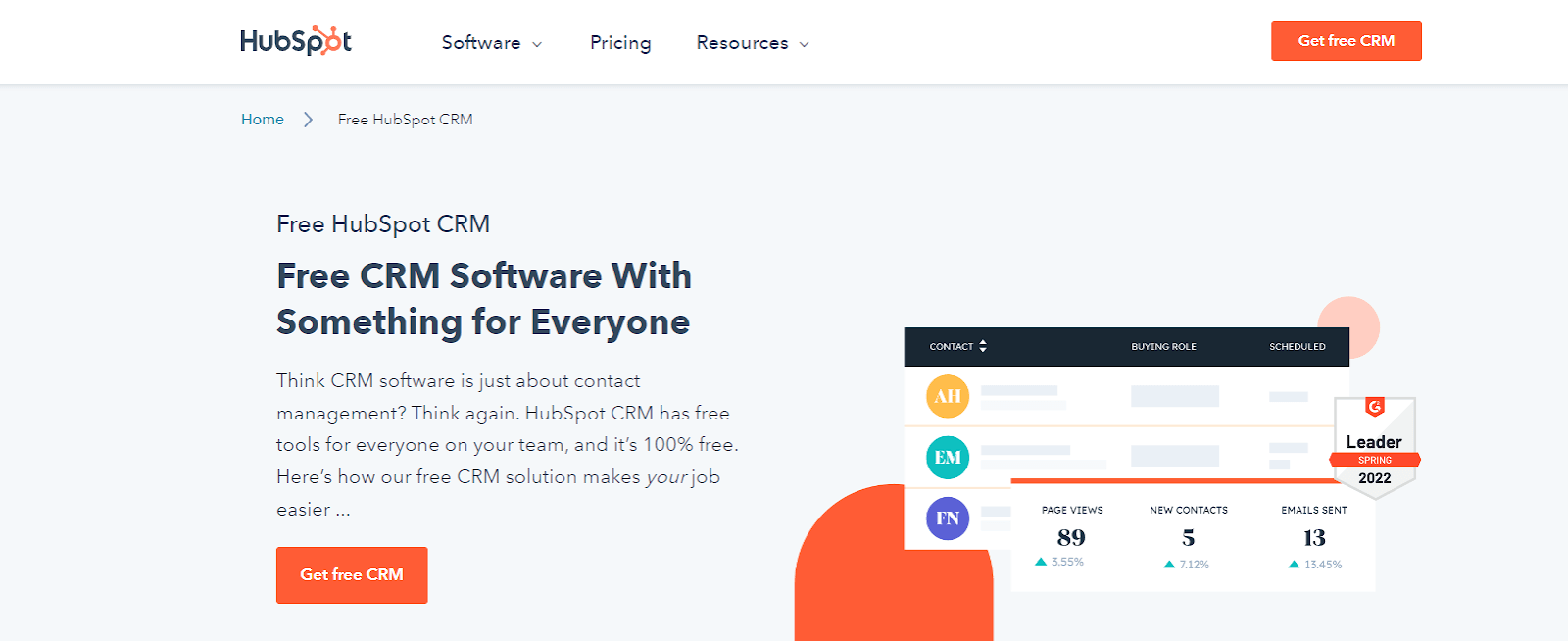Click the Contact column sort arrows
Screen dimensions: 1568x641
click(x=983, y=346)
